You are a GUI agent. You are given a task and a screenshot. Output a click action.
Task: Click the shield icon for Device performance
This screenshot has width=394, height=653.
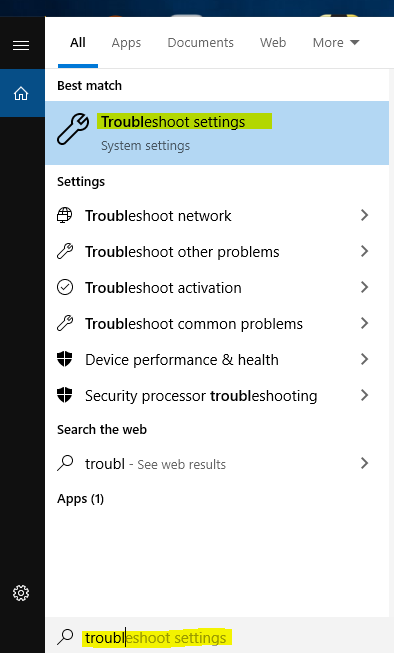point(65,359)
